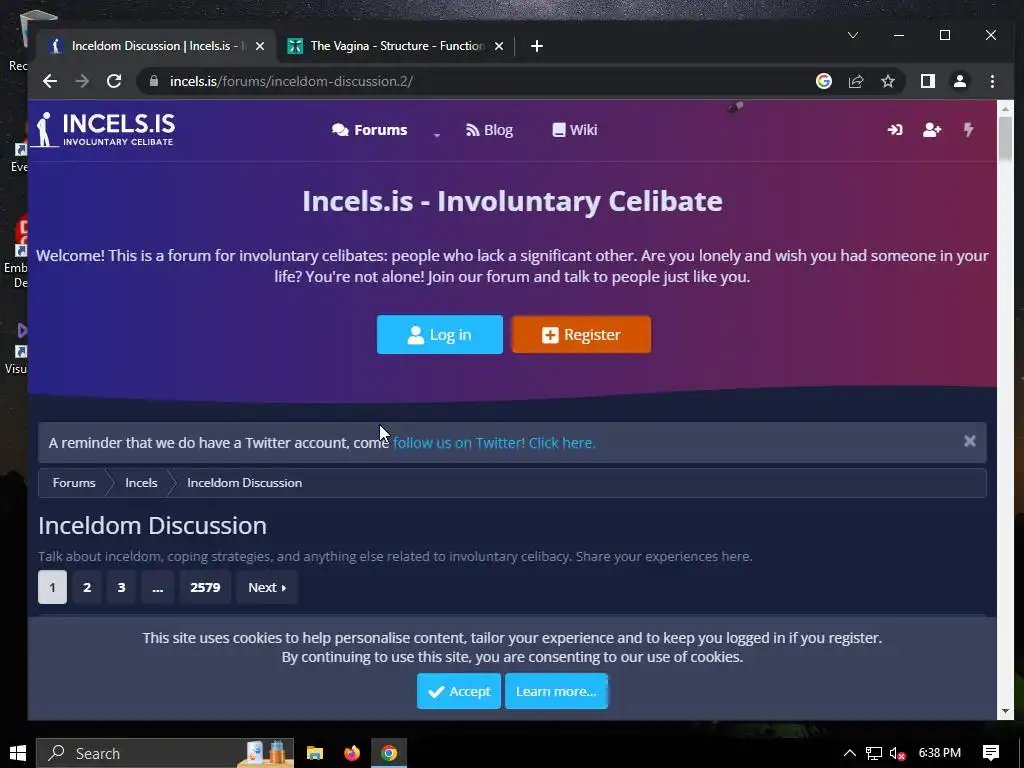Image resolution: width=1024 pixels, height=768 pixels.
Task: Close The Vagina - Structure tab
Action: click(499, 46)
